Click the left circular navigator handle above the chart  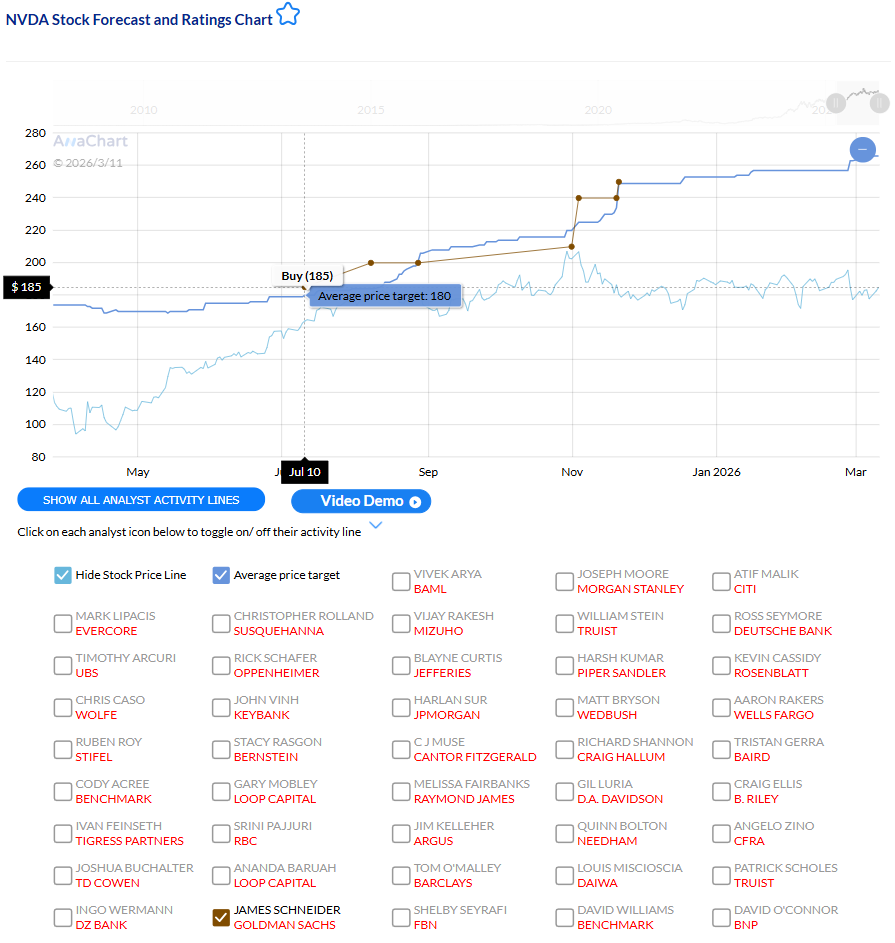coord(835,103)
